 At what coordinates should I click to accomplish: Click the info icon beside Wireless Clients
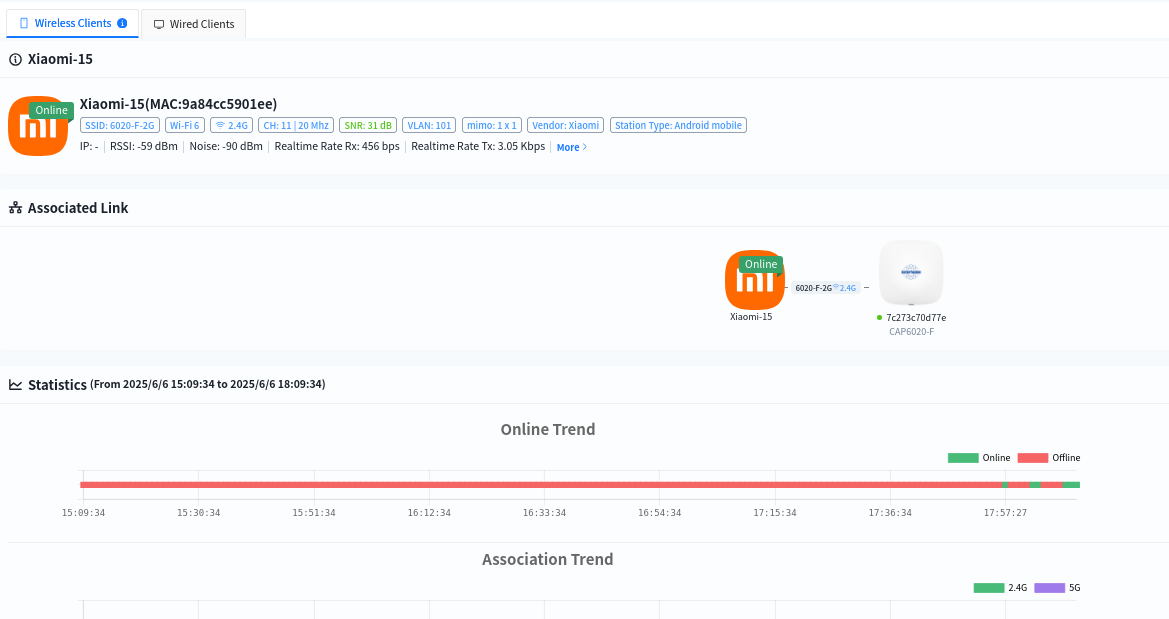point(122,23)
